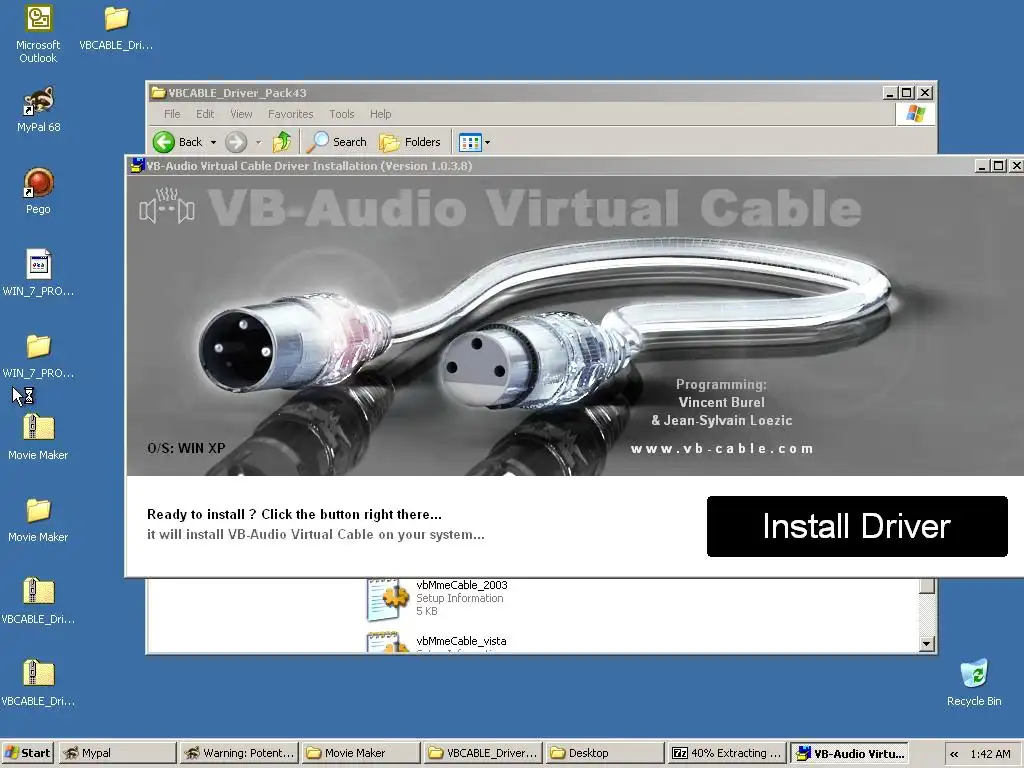Click the www.vb-cable.com text
The image size is (1024, 768).
click(722, 449)
